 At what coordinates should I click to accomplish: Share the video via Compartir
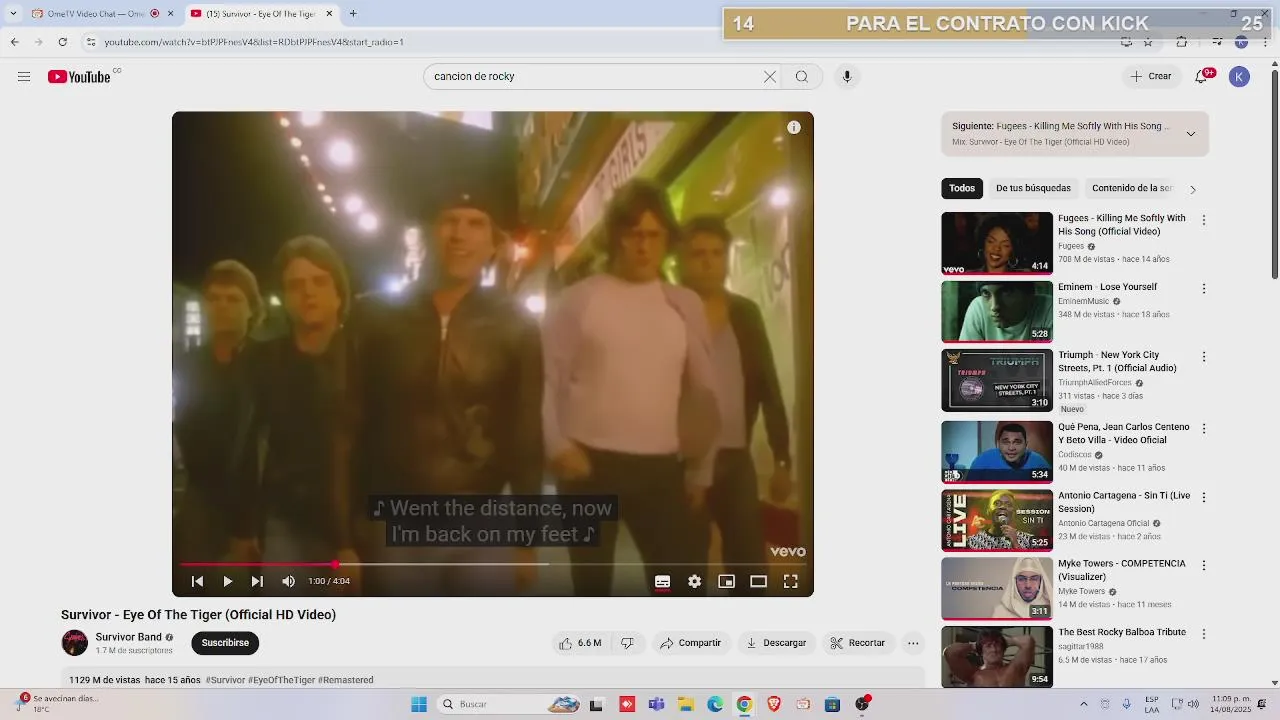pyautogui.click(x=690, y=643)
